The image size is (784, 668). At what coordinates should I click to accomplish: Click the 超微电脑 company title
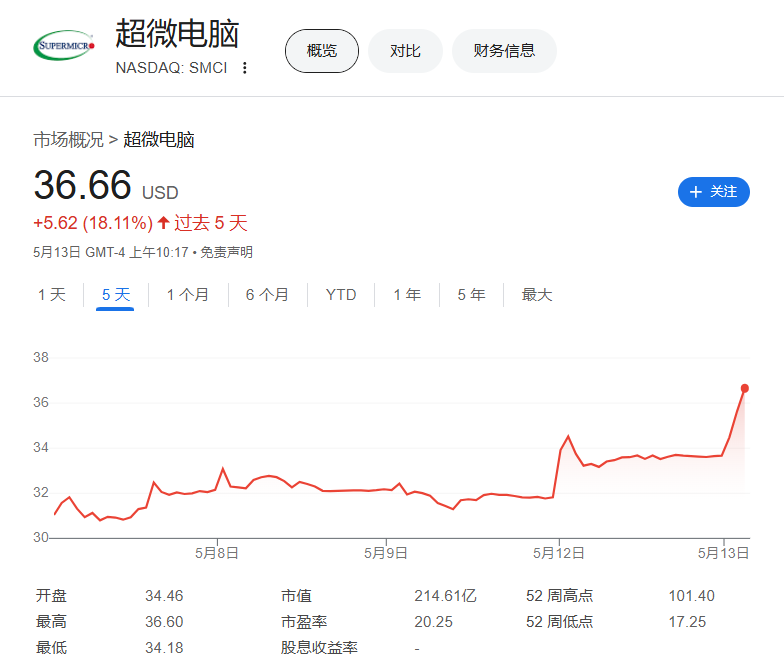coord(177,34)
